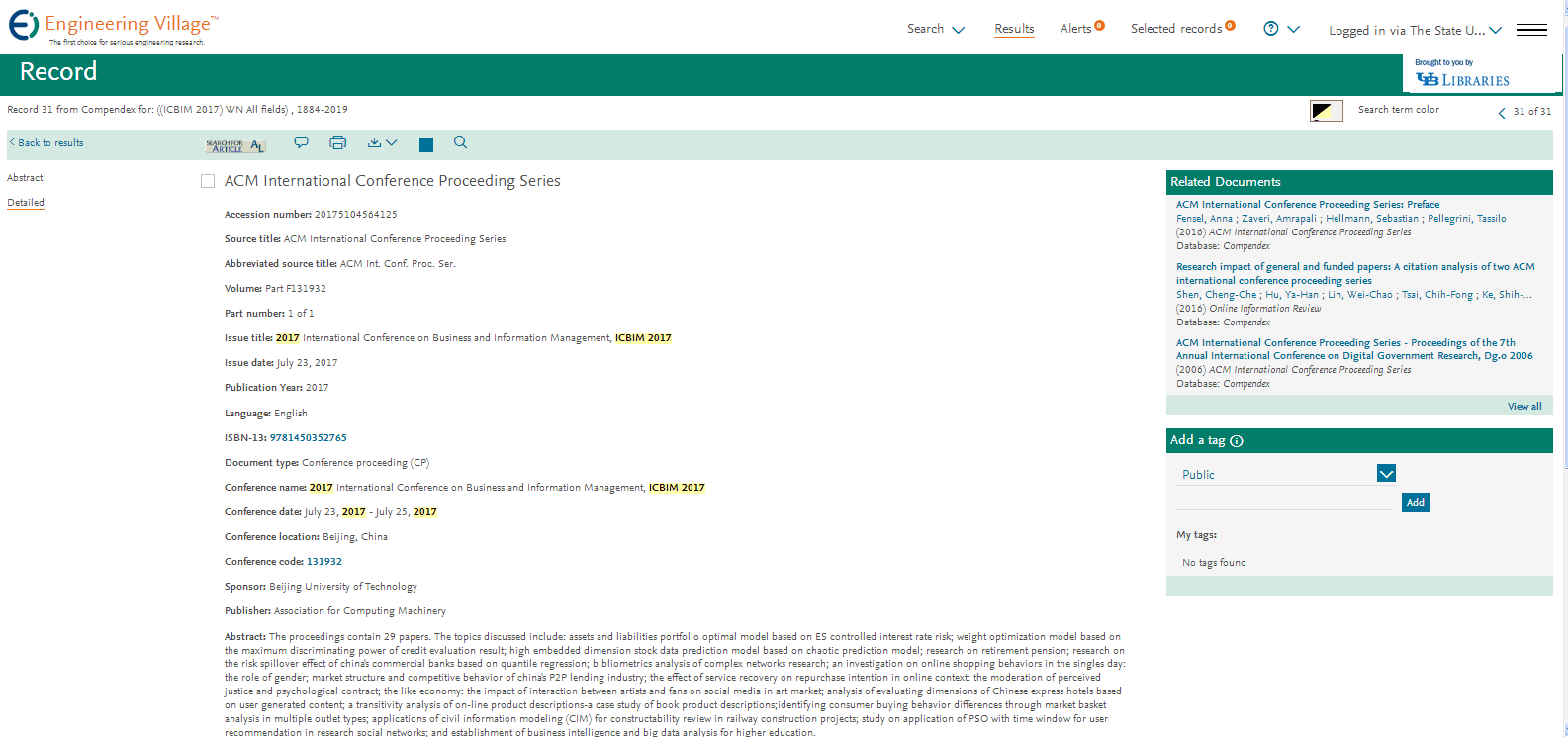Print this record with the printer icon
Viewport: 1568px width, 737px height.
(x=337, y=142)
